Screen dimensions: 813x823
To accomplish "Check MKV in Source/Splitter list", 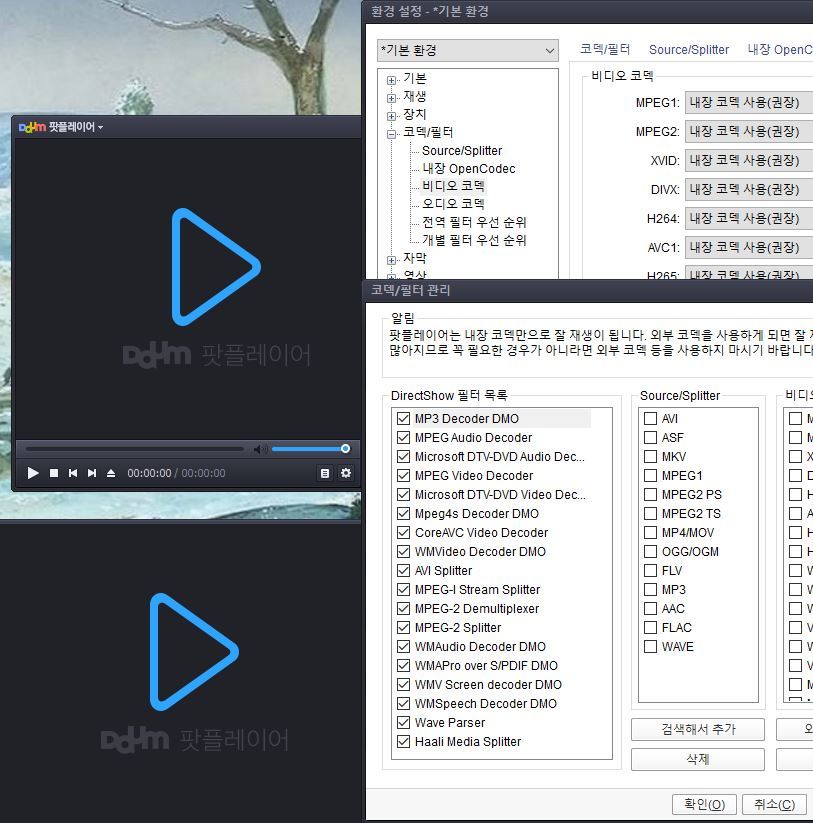I will tap(650, 456).
